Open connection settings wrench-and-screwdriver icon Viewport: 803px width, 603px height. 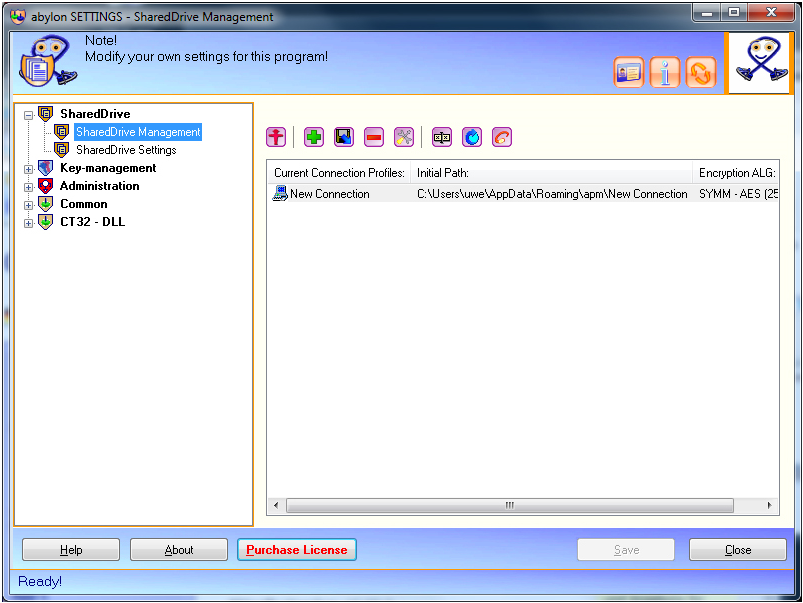click(404, 137)
